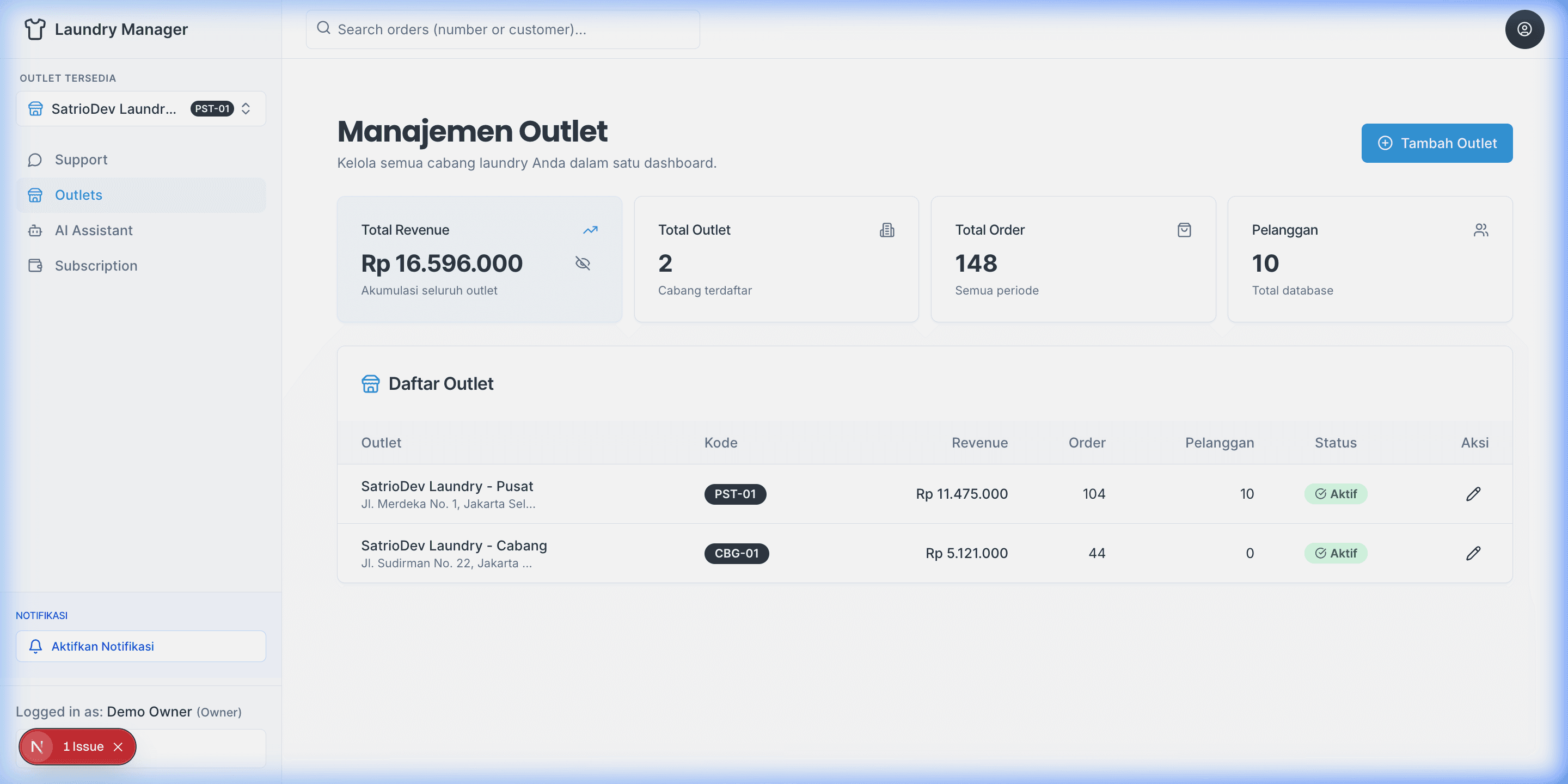Click the PST-01 code badge in table
1568x784 pixels.
tap(734, 494)
